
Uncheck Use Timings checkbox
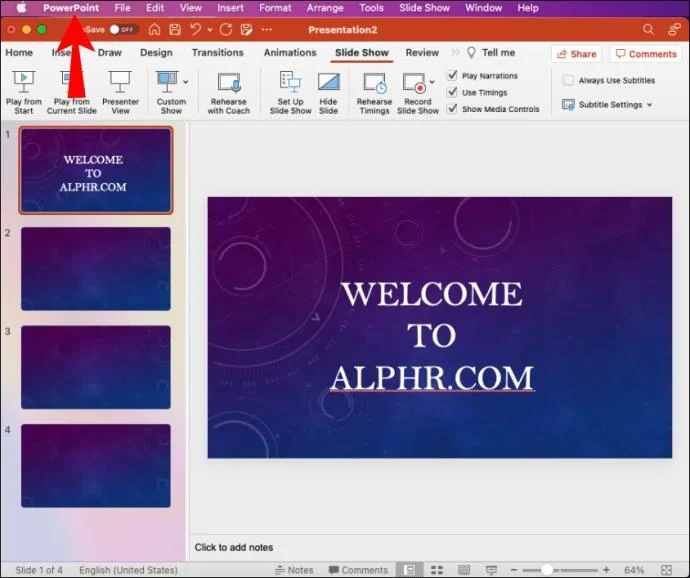pyautogui.click(x=452, y=92)
